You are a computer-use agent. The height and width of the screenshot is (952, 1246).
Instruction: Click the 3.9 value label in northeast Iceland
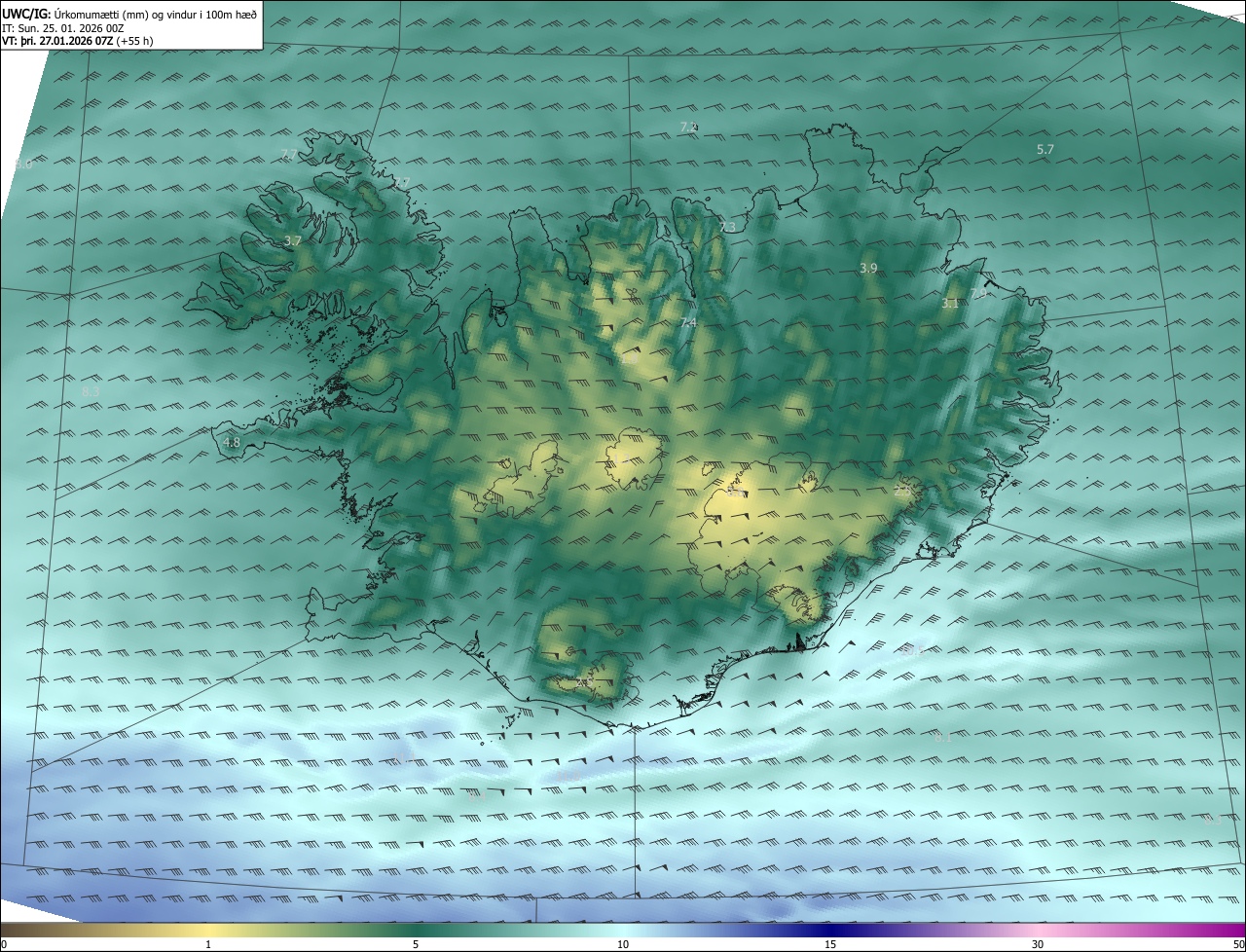pyautogui.click(x=868, y=268)
